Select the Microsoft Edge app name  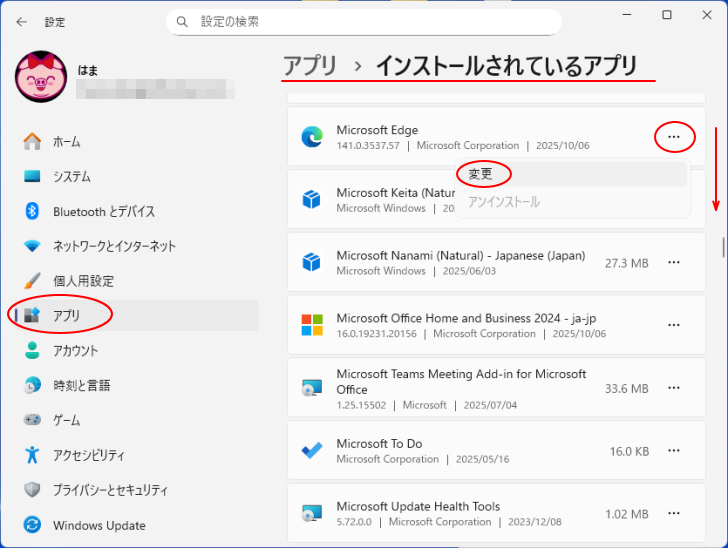tap(377, 130)
